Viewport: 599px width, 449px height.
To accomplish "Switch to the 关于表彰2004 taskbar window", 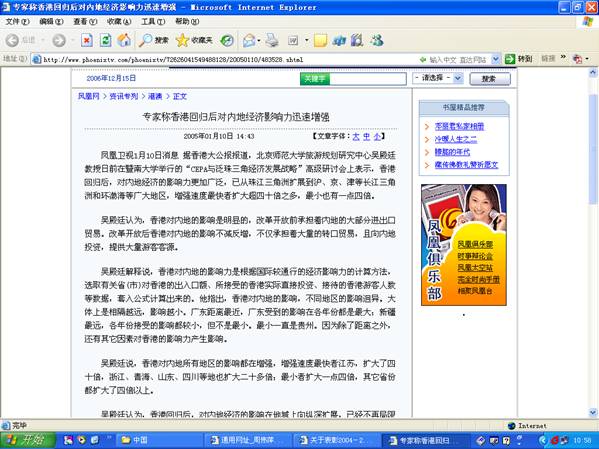I will (337, 440).
